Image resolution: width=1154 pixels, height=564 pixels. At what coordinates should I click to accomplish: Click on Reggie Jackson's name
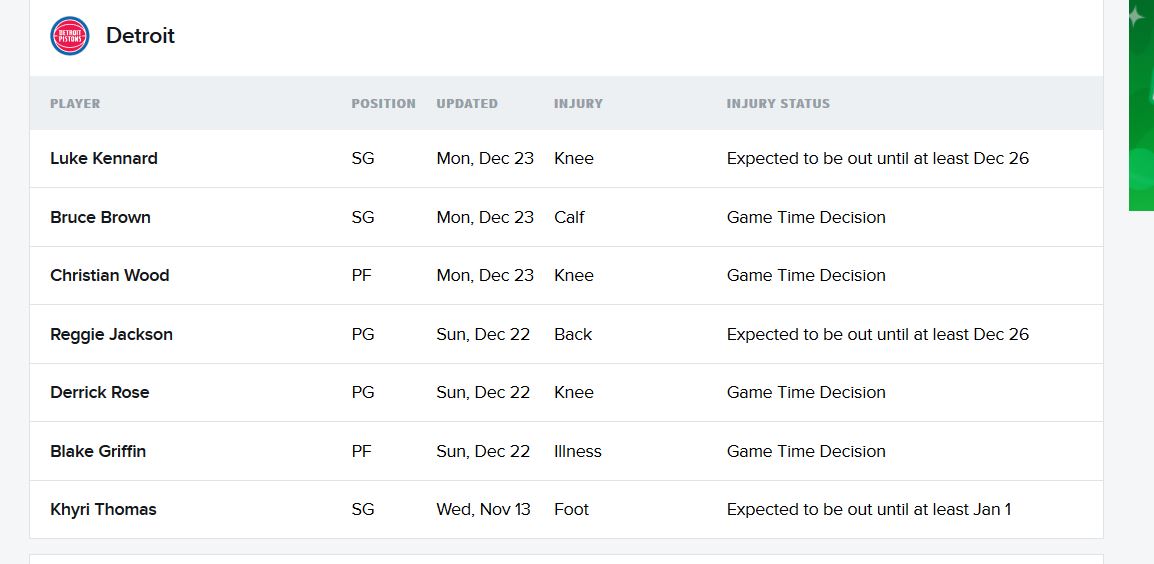(x=111, y=334)
